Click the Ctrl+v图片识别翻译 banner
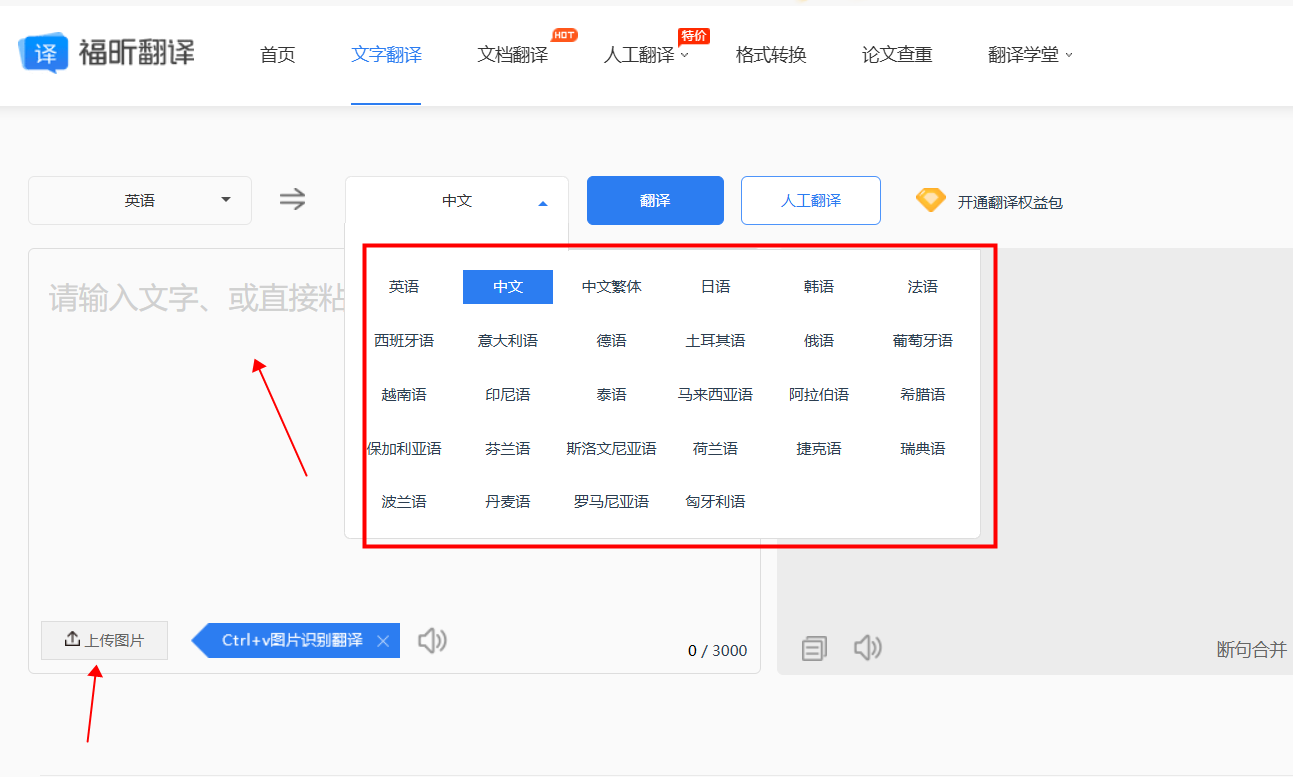The height and width of the screenshot is (777, 1293). (x=295, y=640)
